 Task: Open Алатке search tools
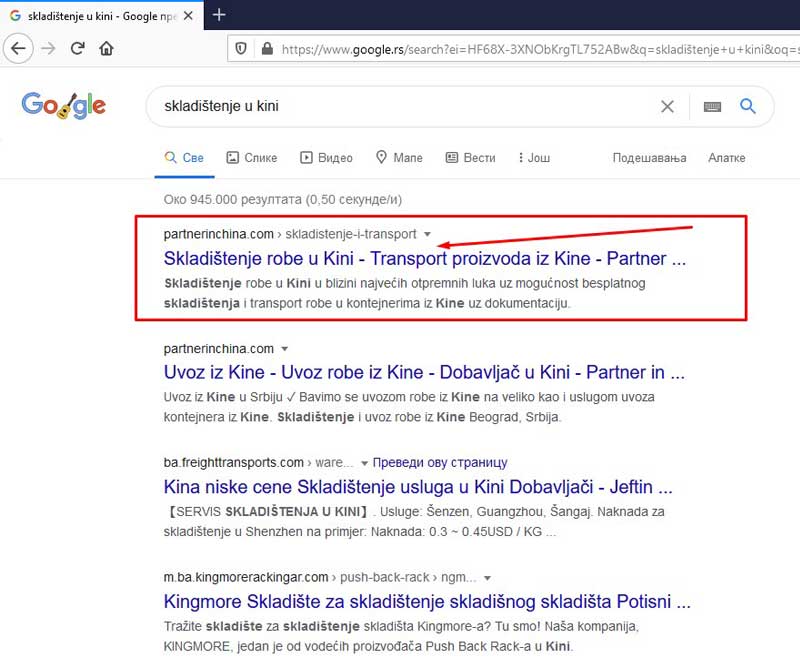tap(727, 158)
